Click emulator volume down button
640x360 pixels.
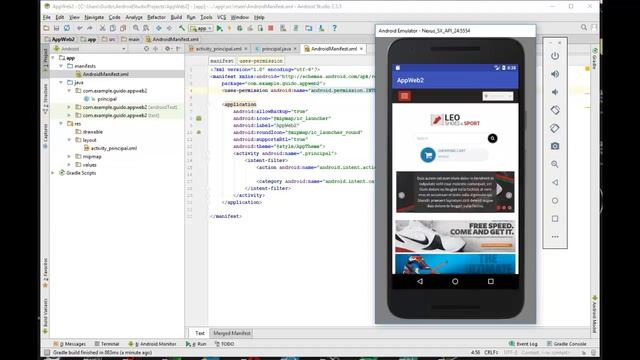555,92
